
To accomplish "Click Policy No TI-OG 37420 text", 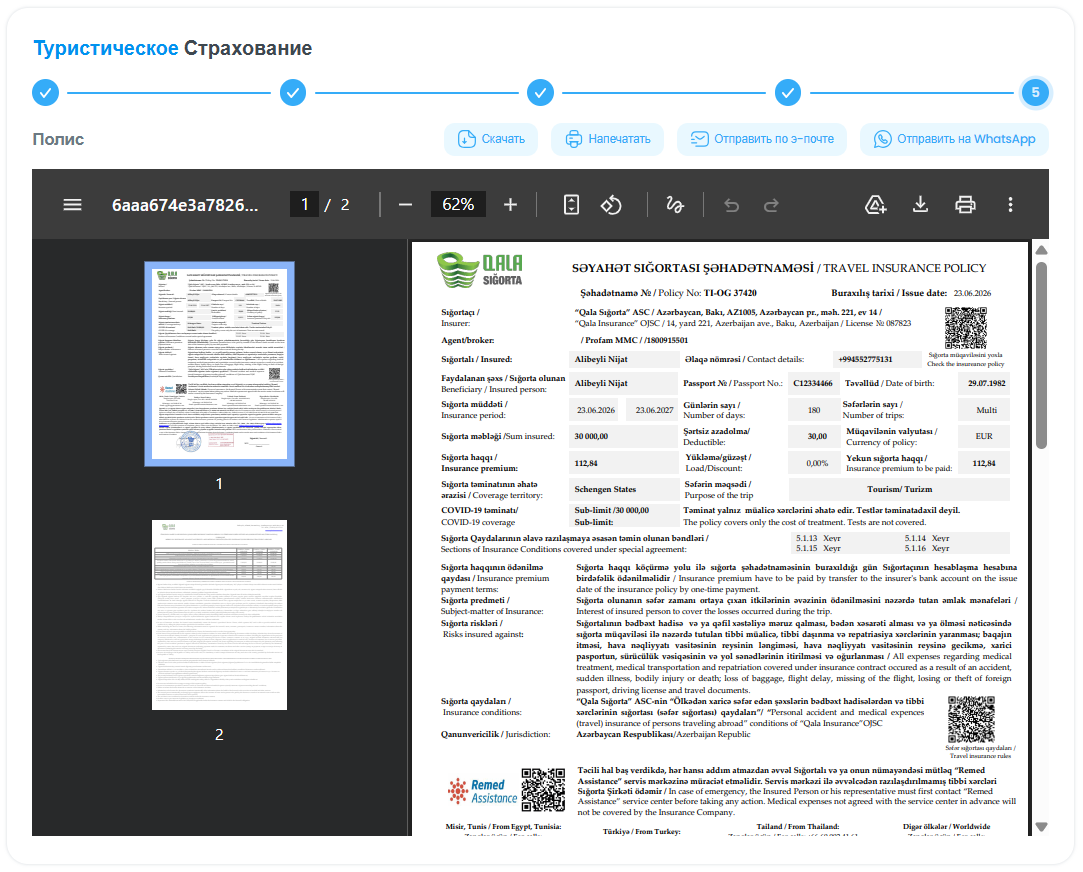I will click(x=668, y=293).
